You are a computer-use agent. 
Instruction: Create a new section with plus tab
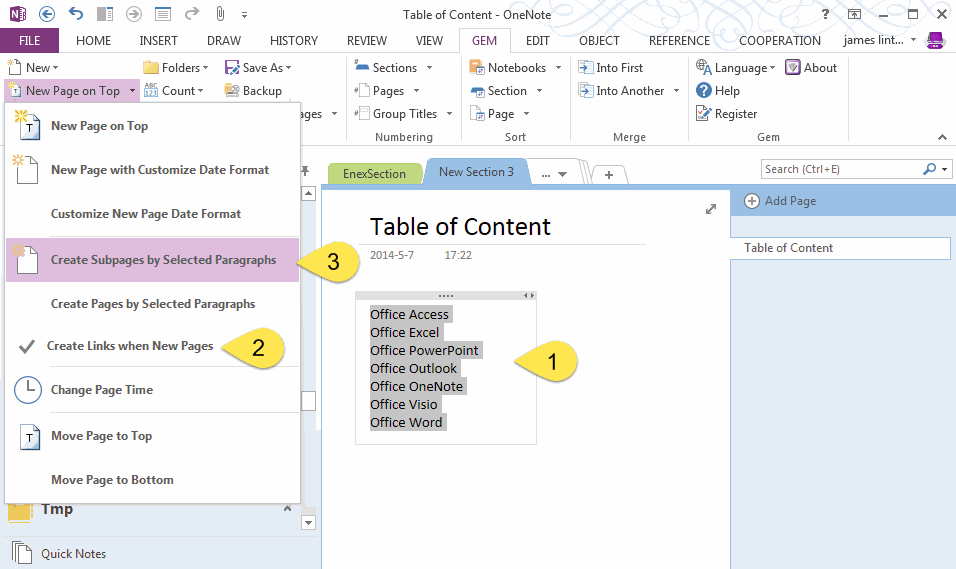coord(608,174)
